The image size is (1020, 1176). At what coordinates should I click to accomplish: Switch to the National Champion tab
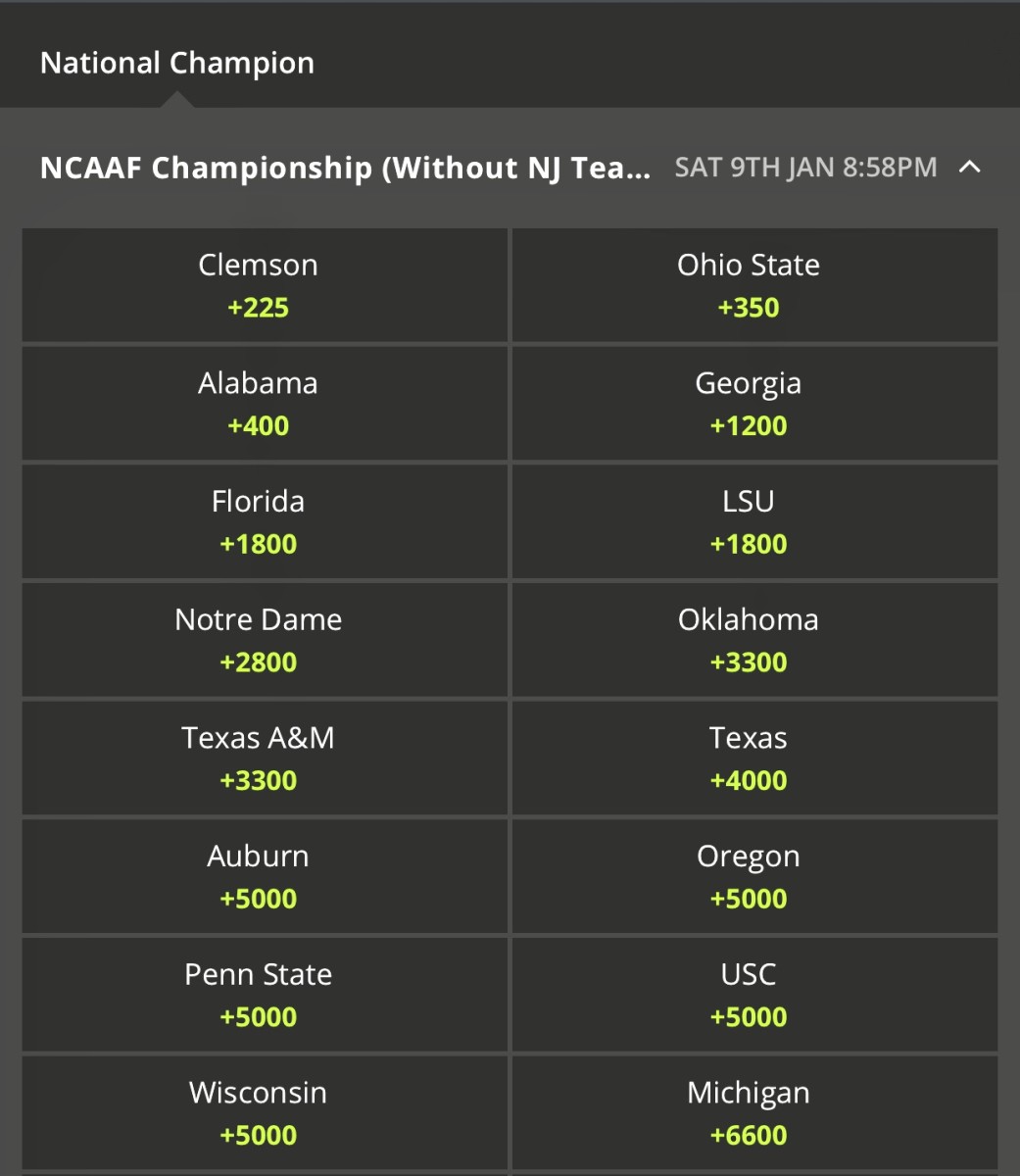(x=177, y=64)
